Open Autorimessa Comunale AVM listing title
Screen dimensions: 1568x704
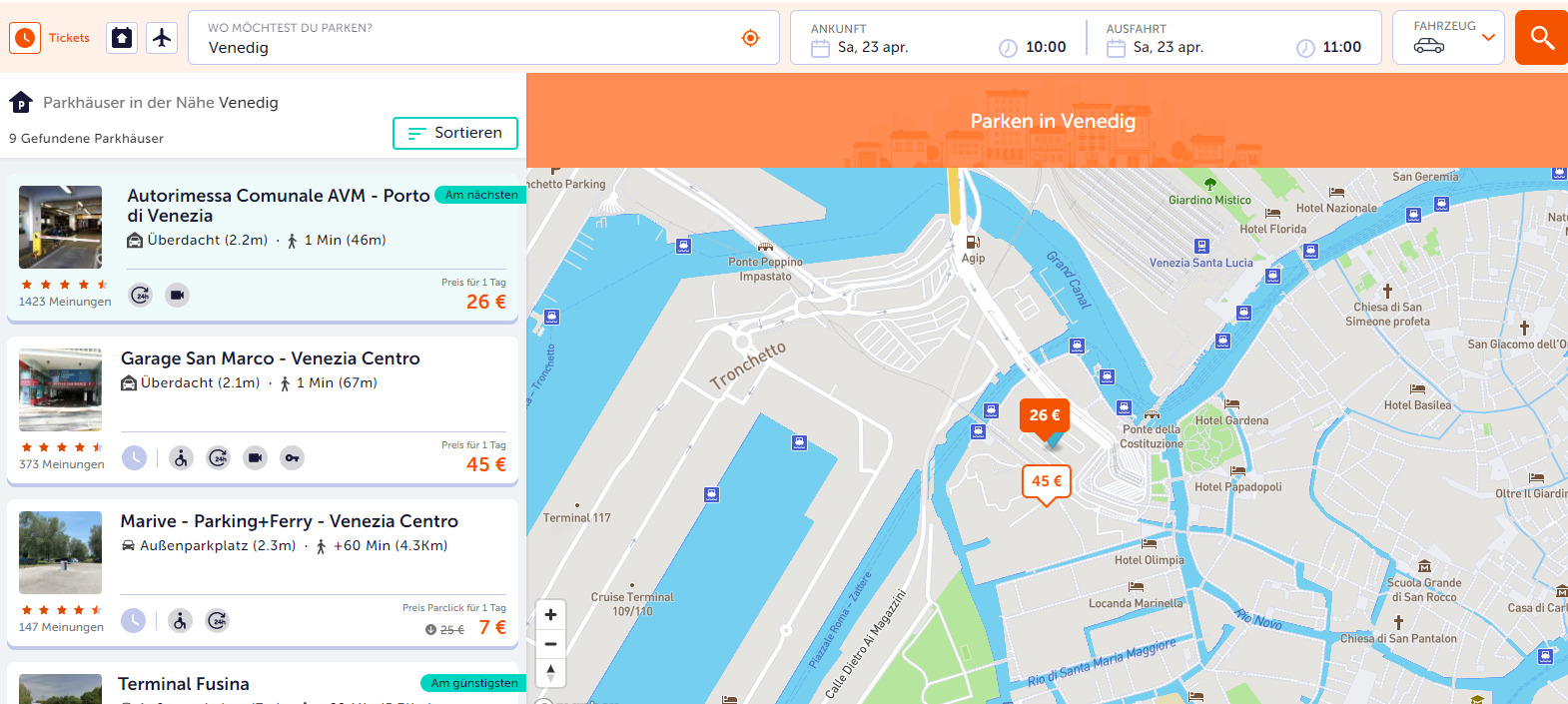coord(278,206)
